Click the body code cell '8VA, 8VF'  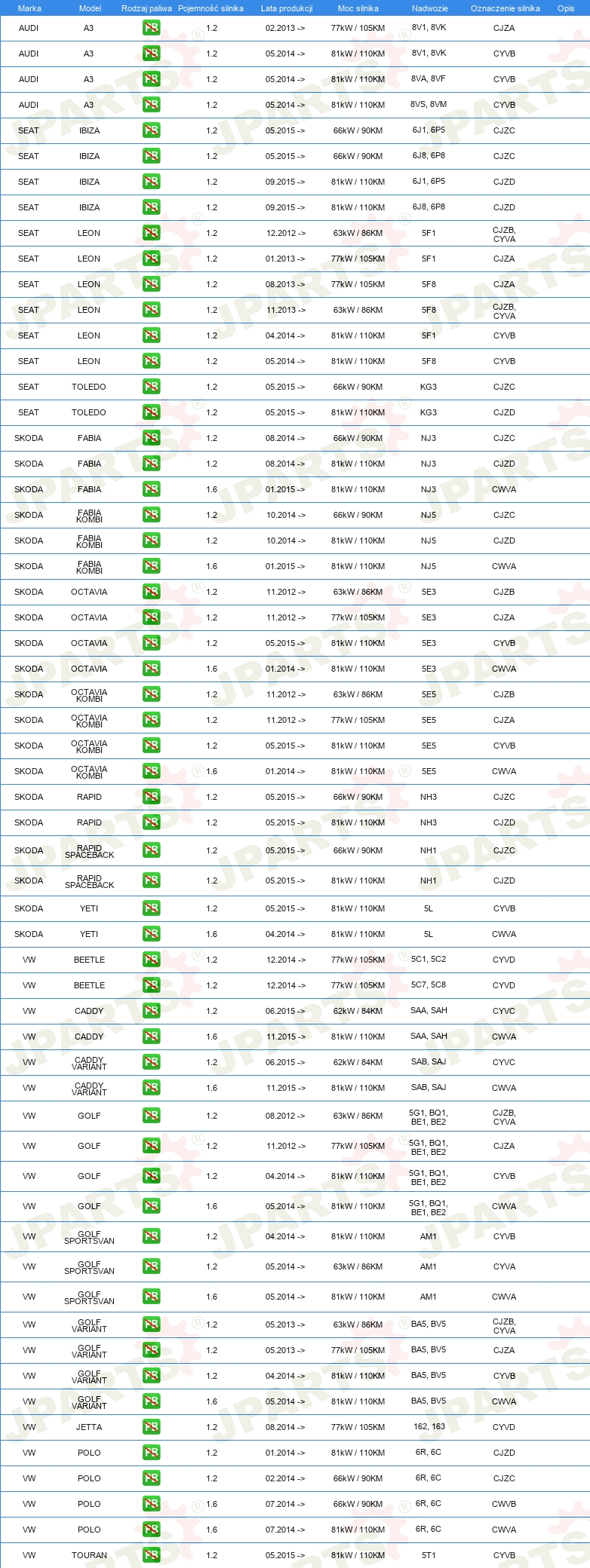[429, 79]
